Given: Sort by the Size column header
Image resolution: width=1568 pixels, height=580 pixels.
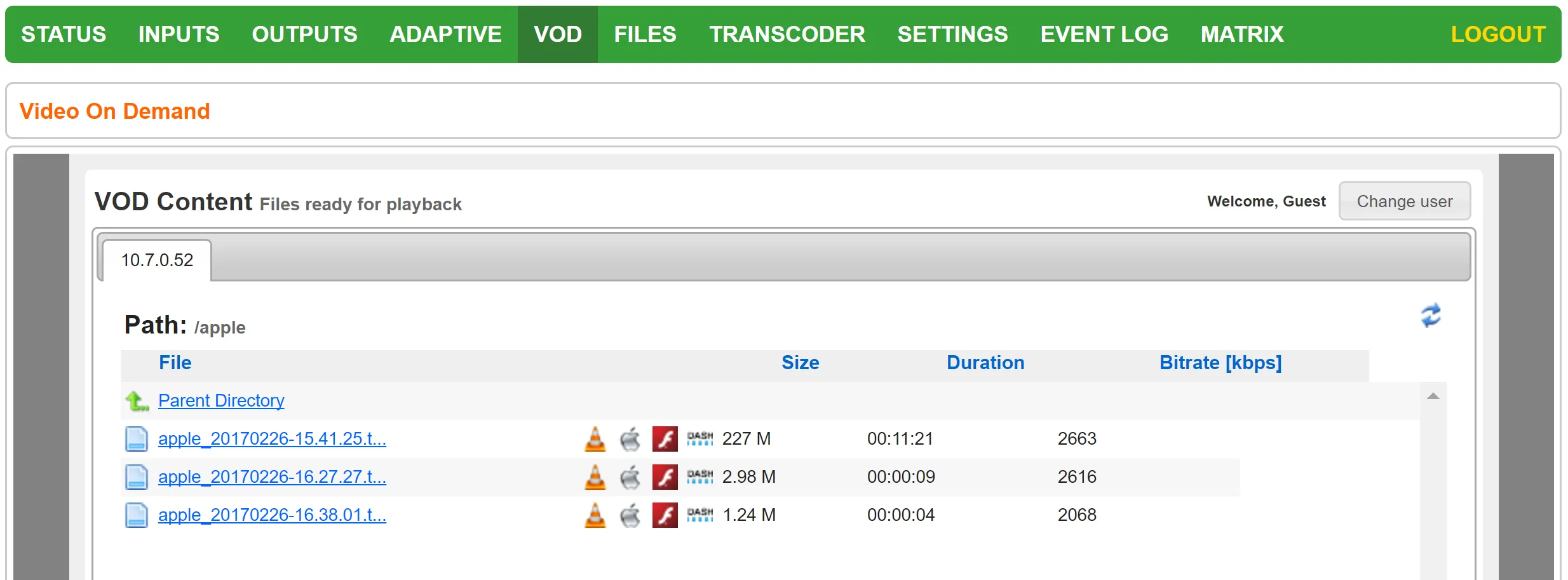Looking at the screenshot, I should [801, 363].
